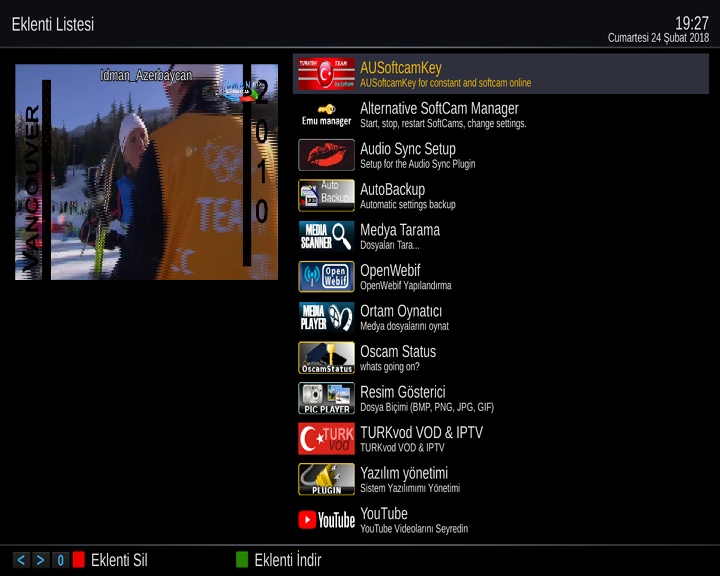Click 'Medya dosyalarını oynat' description

405,326
